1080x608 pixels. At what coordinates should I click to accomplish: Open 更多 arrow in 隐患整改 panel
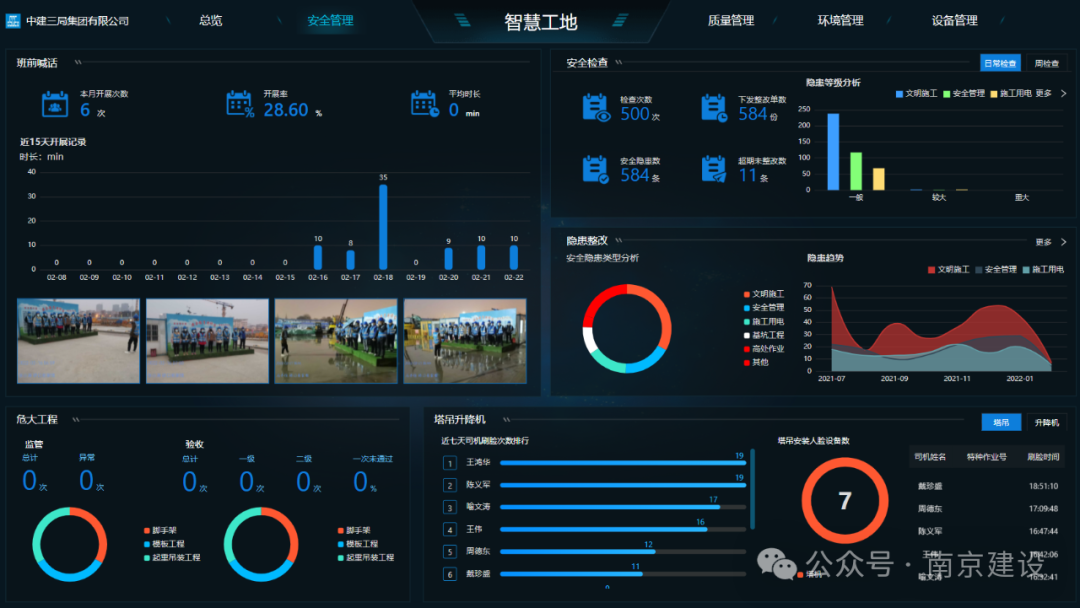pos(1063,242)
